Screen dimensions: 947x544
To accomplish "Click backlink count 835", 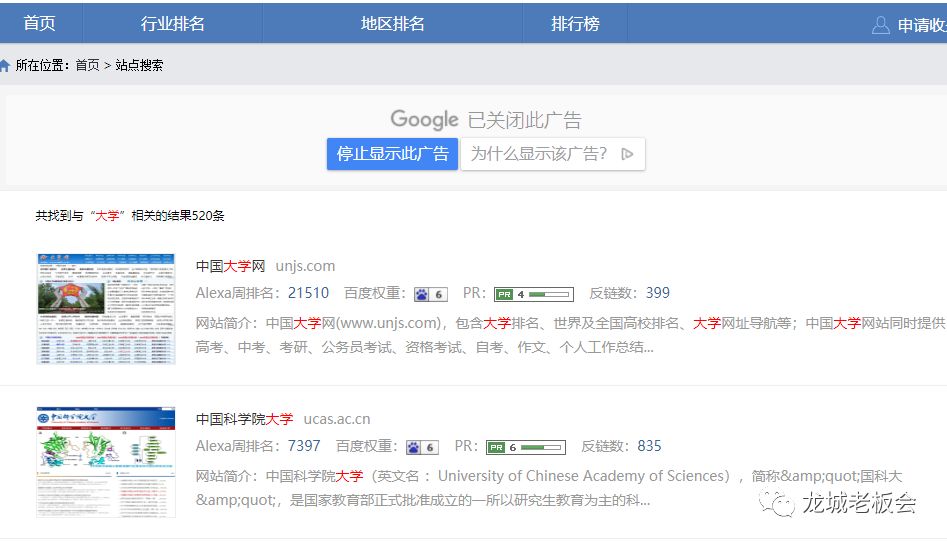I will pos(649,446).
